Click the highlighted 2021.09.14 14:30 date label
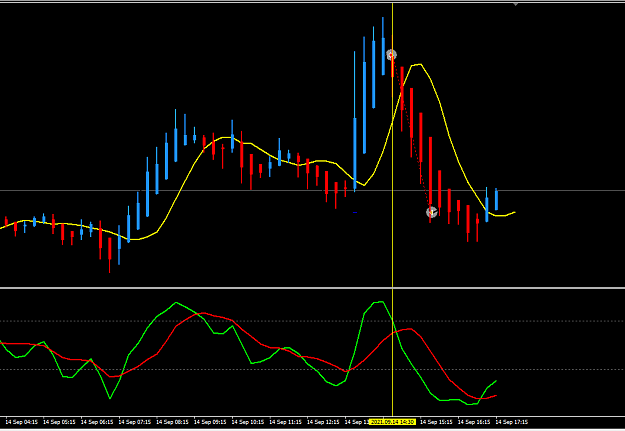This screenshot has height=431, width=625. (392, 422)
